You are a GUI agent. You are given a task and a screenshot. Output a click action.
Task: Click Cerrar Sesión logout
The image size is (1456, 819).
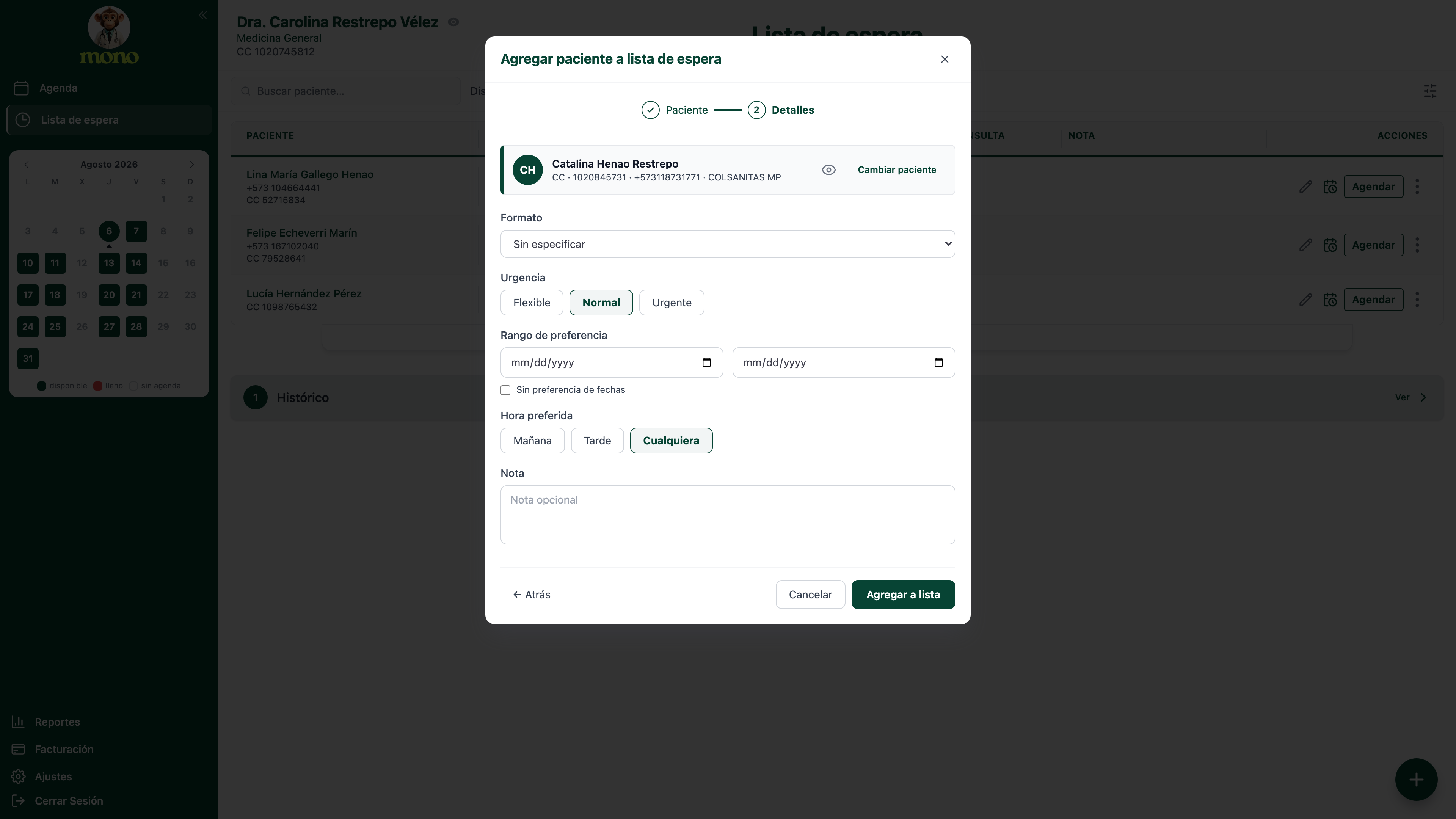(x=57, y=801)
